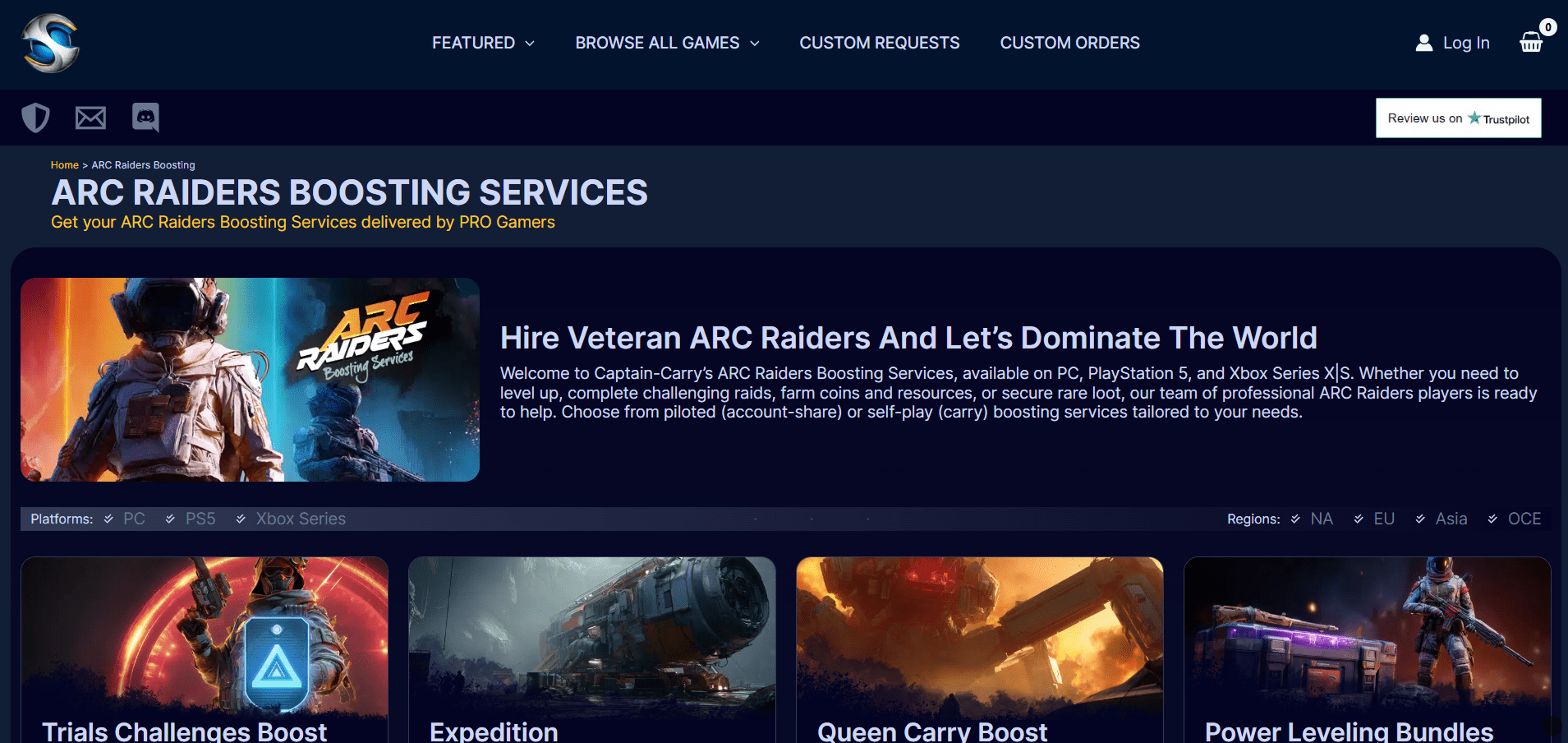
Task: Open the shopping cart basket
Action: point(1531,42)
